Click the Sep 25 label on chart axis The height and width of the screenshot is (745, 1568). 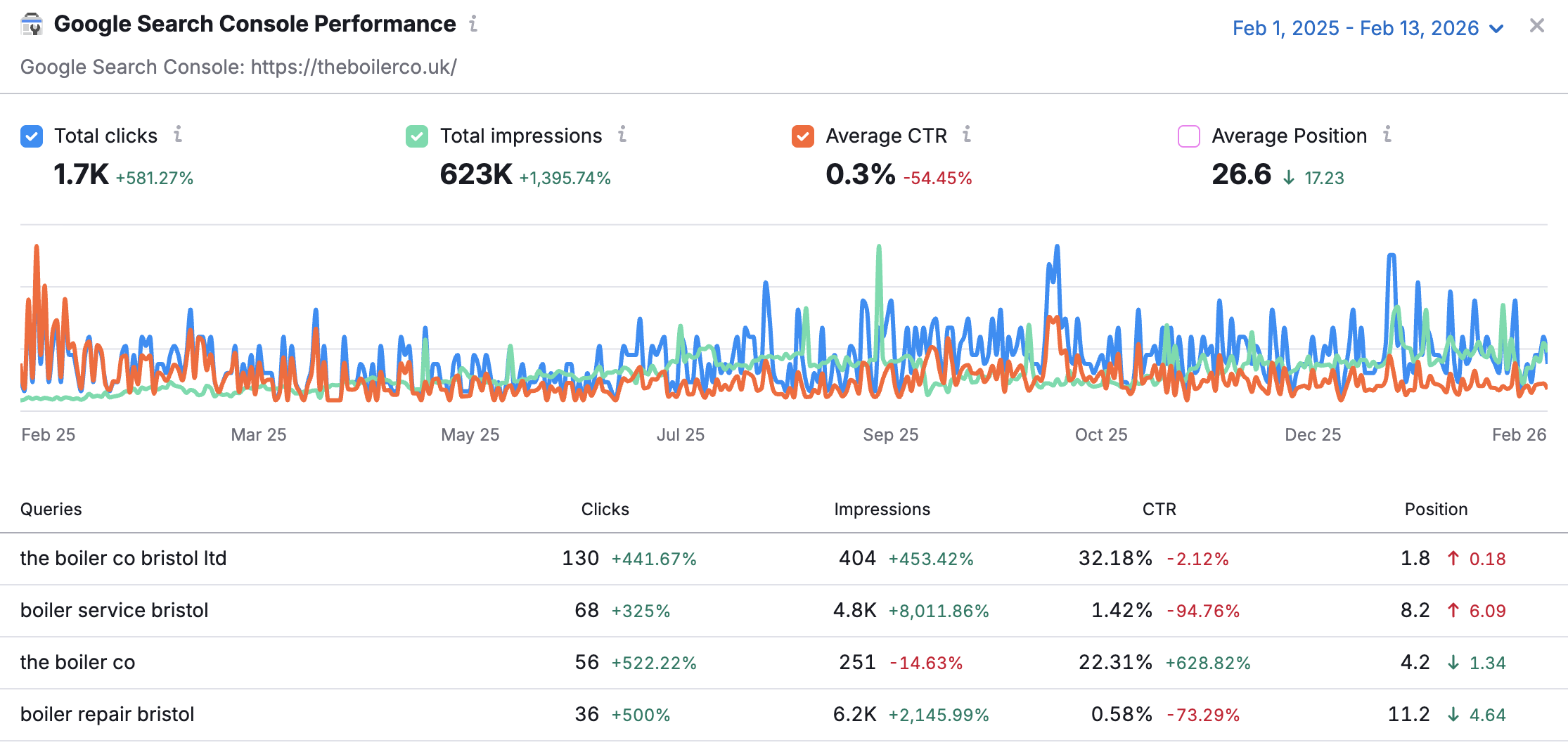(890, 435)
